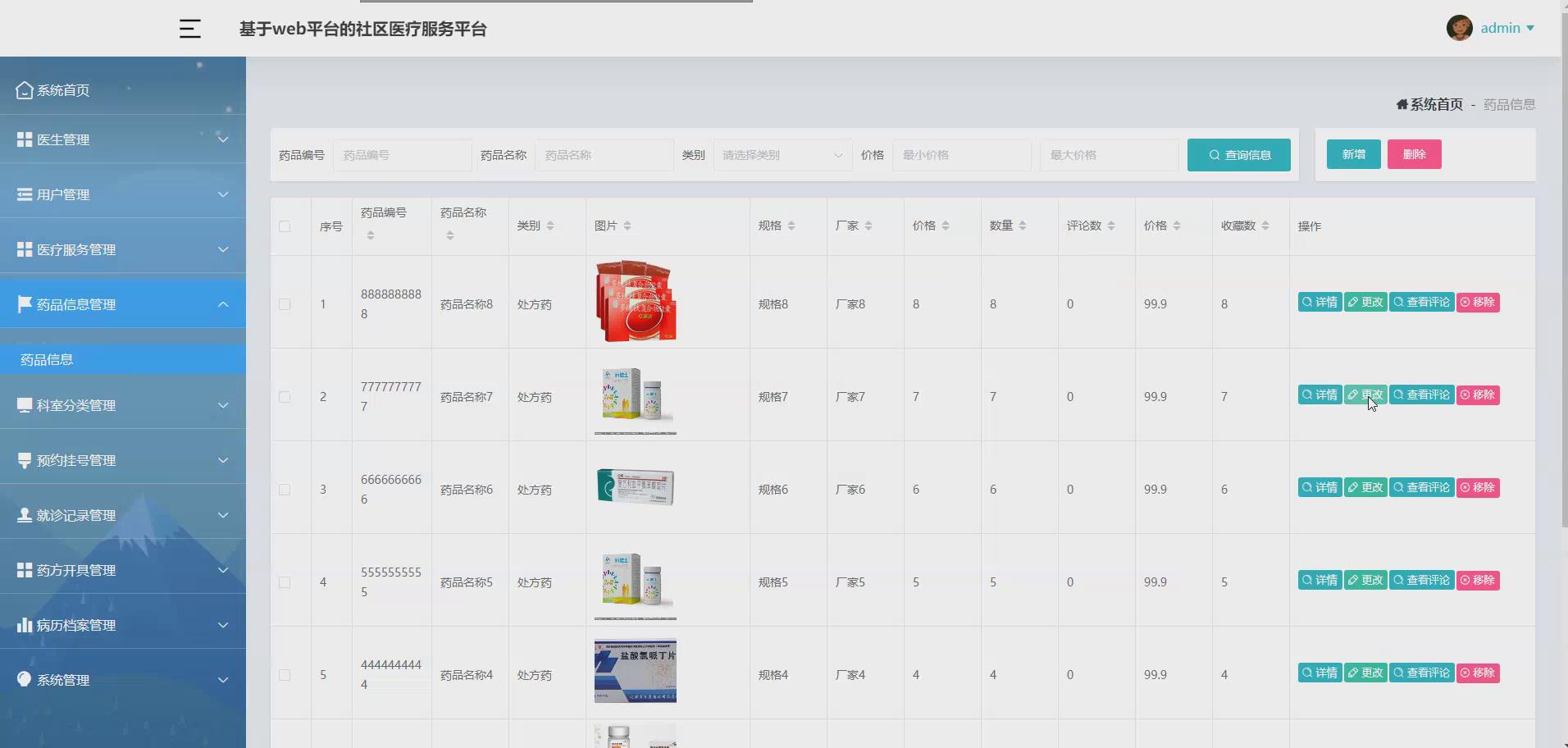1568x748 pixels.
Task: View 详情 for 药品名称4 row
Action: point(1320,673)
